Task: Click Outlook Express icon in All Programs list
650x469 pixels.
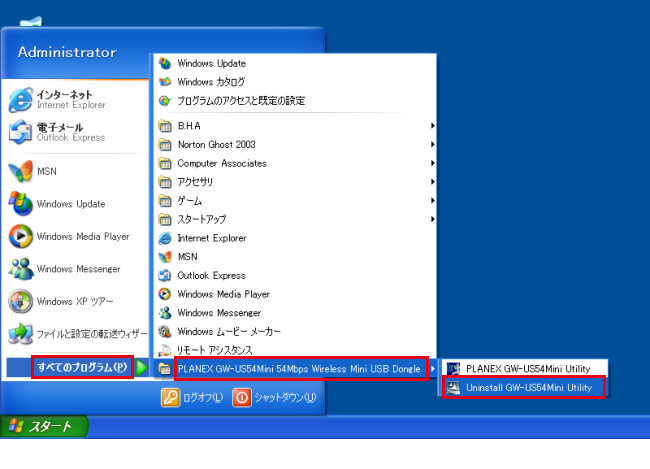Action: [x=165, y=275]
